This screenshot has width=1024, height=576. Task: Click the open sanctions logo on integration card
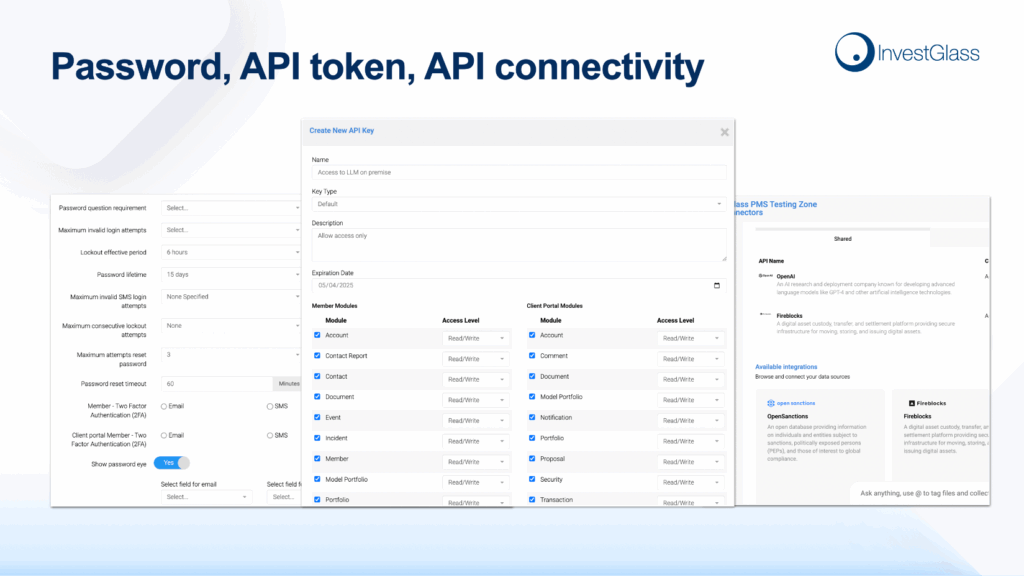(790, 403)
